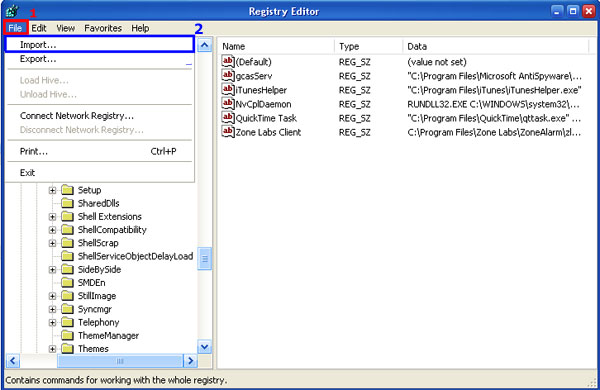Choose Print... from the File menu

(100, 151)
